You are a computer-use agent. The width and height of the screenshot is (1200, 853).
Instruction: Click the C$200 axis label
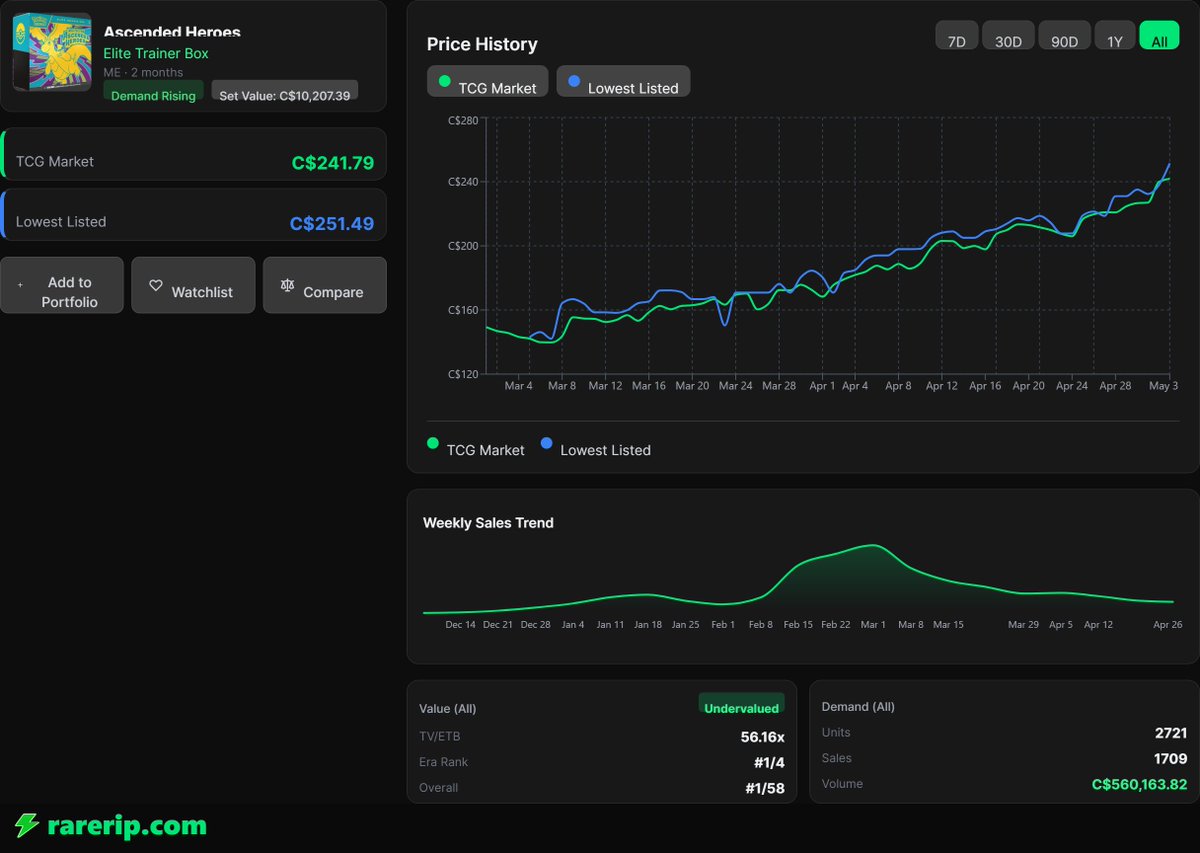tap(463, 246)
